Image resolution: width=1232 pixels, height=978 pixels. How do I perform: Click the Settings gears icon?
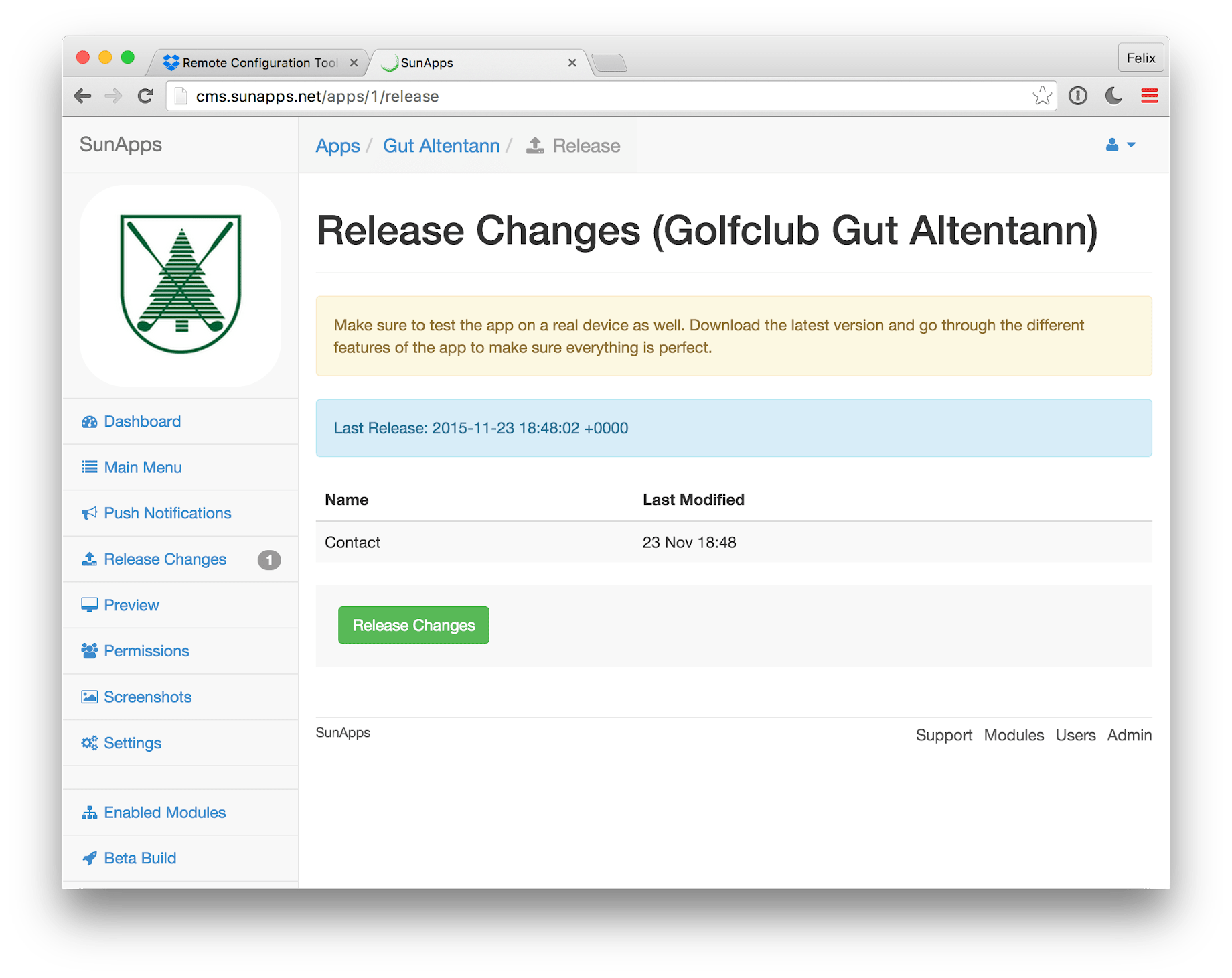tap(89, 743)
